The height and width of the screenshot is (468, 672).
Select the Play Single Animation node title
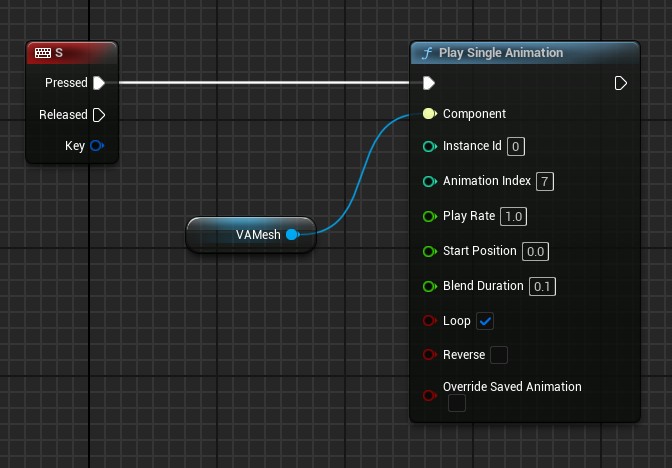coord(501,53)
